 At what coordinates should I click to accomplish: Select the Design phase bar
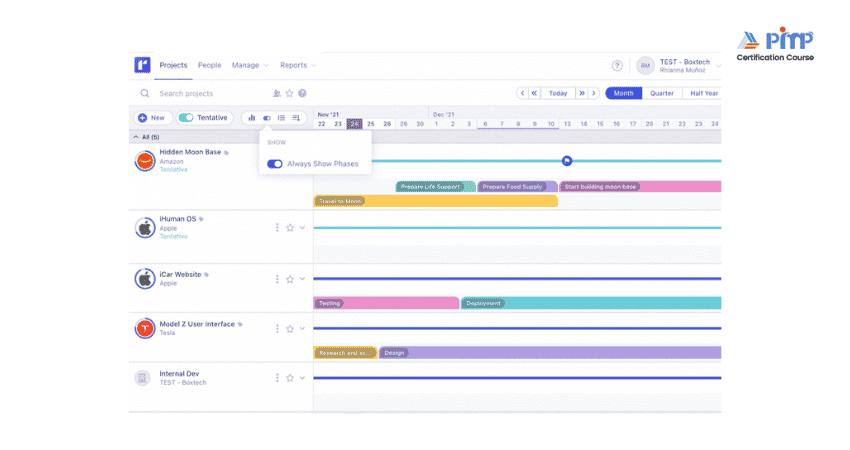pos(550,353)
